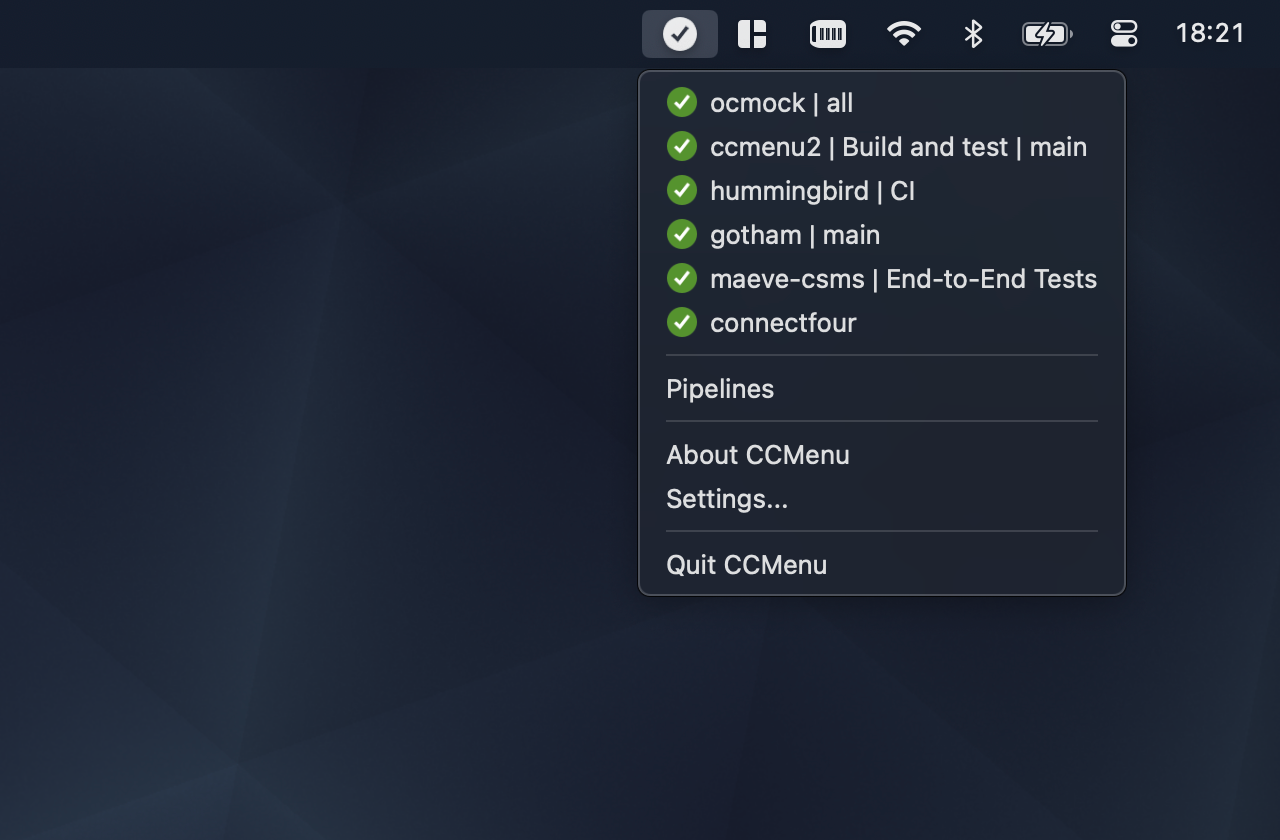Quit the CCMenu application

tap(746, 564)
